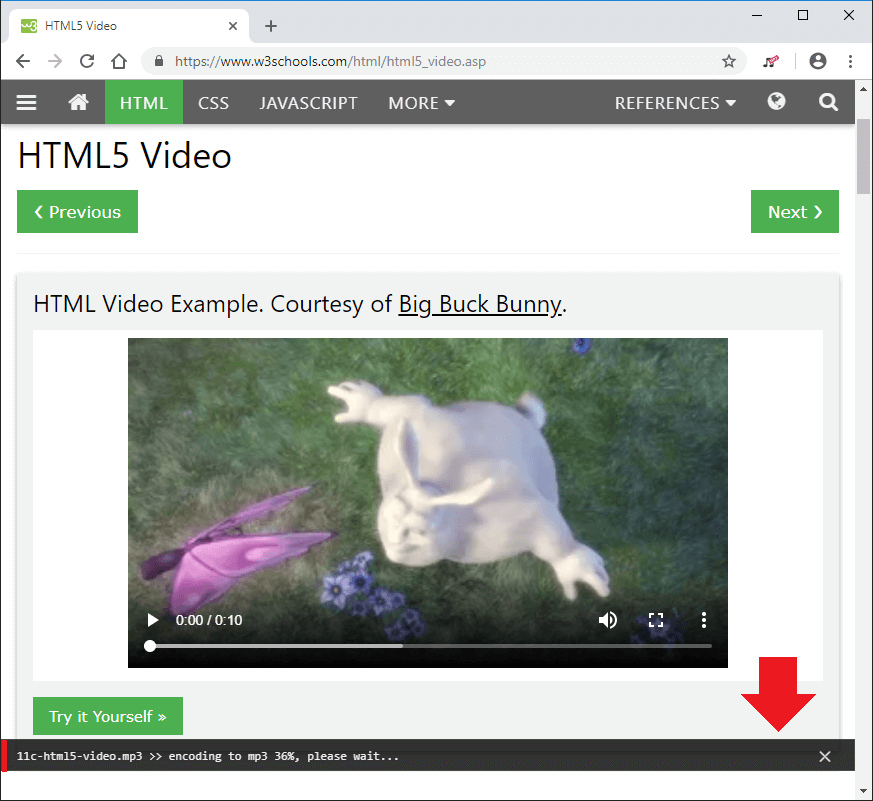Screen dimensions: 873x801
Task: Select the HTML5 Video browser tab
Action: [127, 26]
